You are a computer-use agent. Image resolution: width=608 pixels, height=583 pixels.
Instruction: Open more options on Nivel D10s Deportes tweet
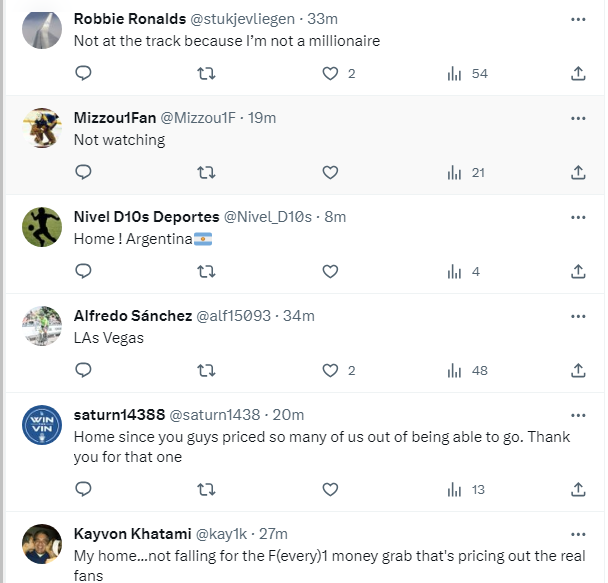(x=578, y=217)
